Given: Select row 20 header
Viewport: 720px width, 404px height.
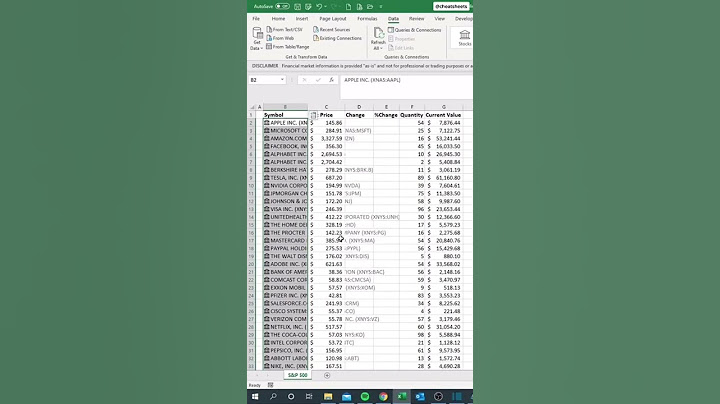Looking at the screenshot, I should [251, 264].
